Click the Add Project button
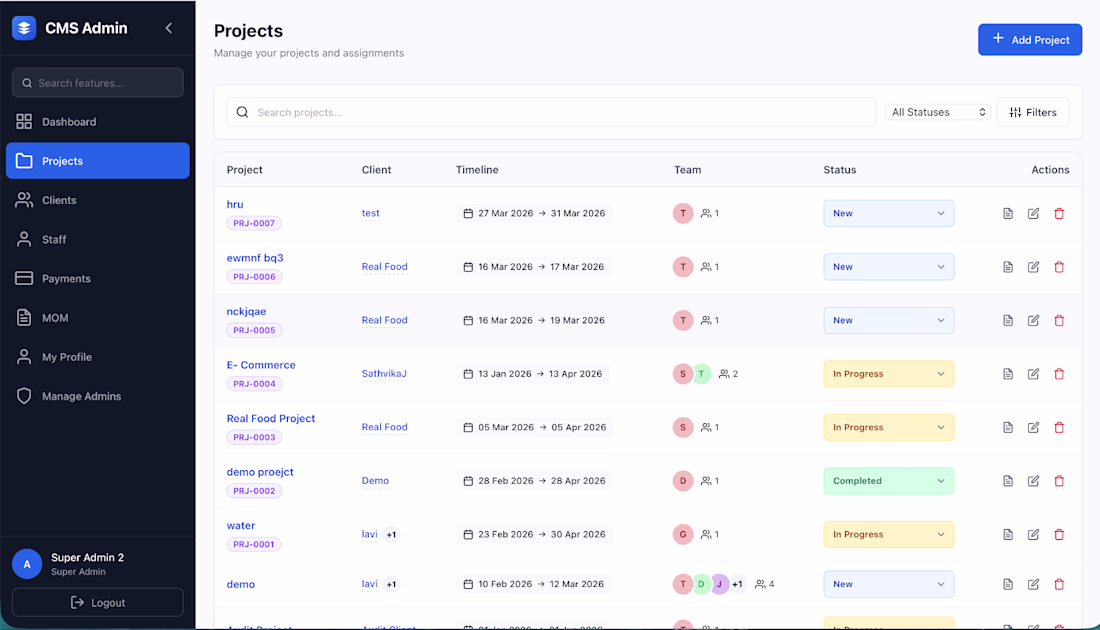 click(1030, 40)
